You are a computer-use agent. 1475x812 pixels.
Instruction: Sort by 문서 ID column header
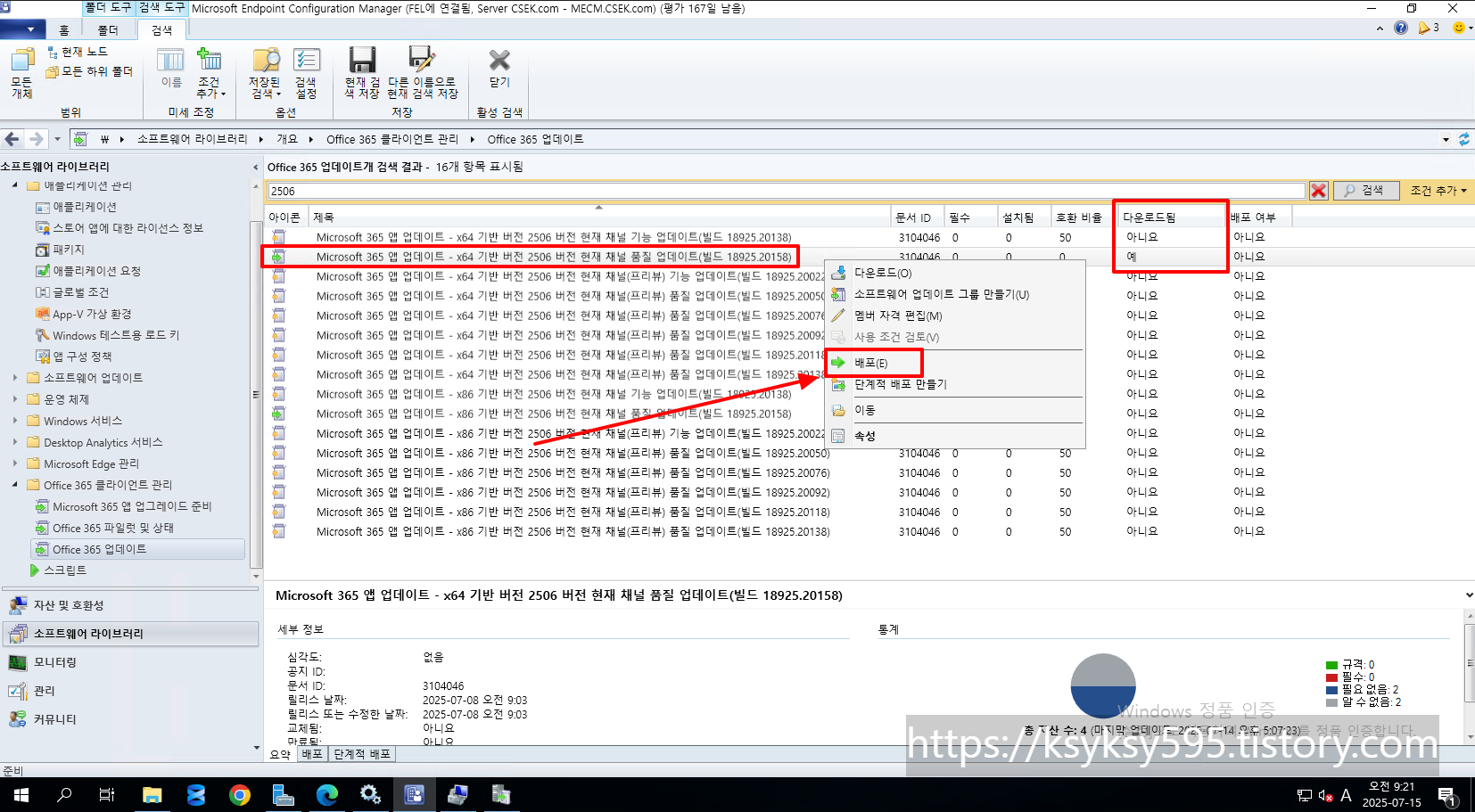point(918,217)
